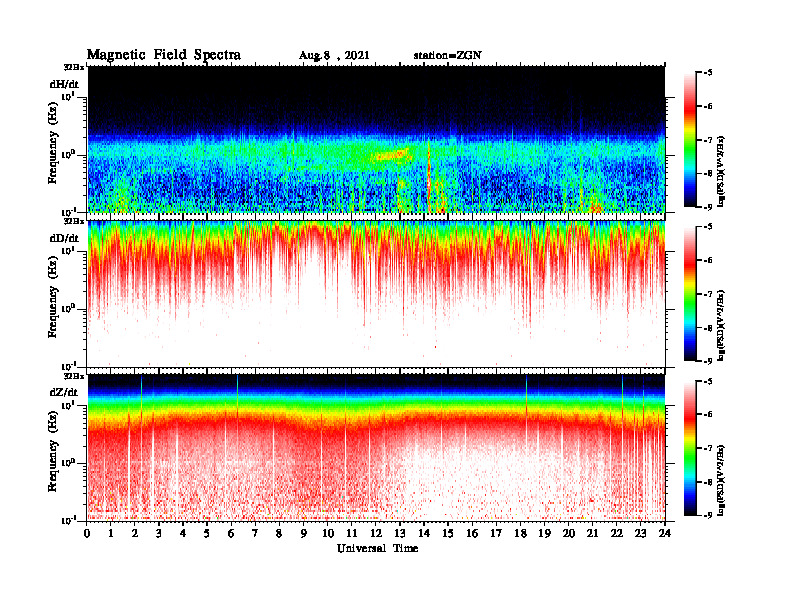Click the hour tick label "9"
This screenshot has height=612, width=792.
(304, 533)
